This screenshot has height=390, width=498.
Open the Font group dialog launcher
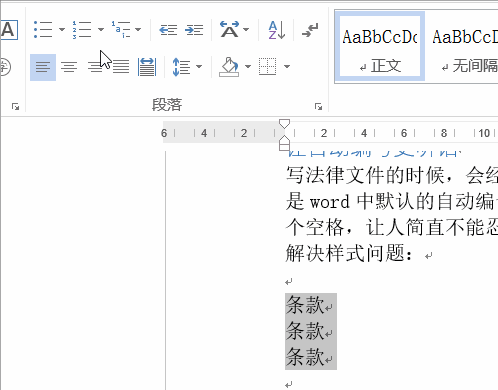15,107
